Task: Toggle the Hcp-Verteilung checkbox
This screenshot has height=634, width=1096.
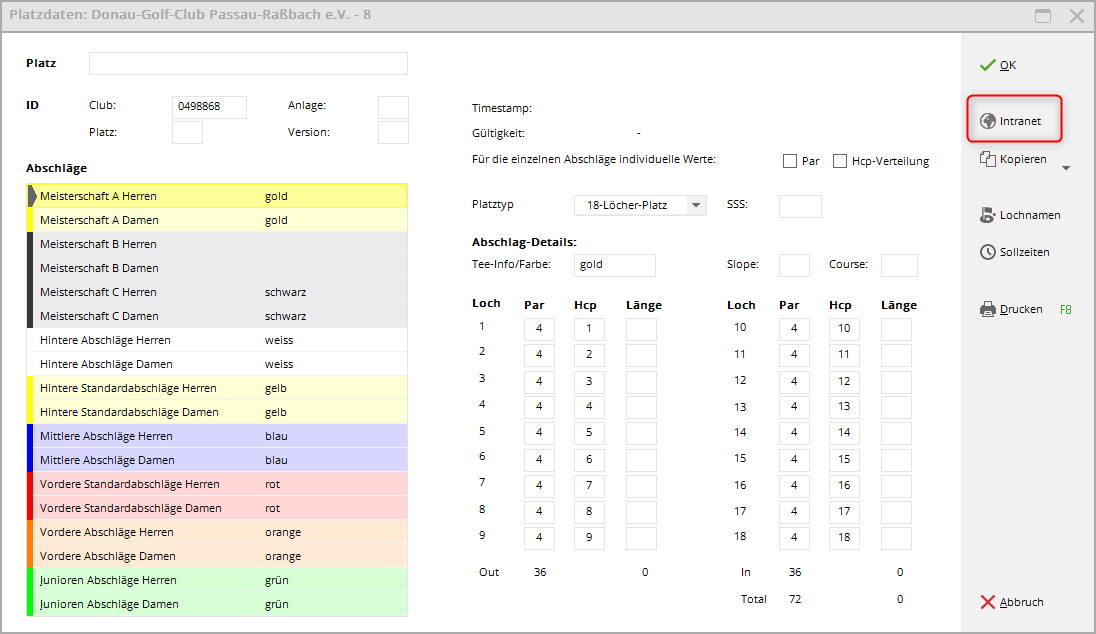Action: pyautogui.click(x=840, y=161)
